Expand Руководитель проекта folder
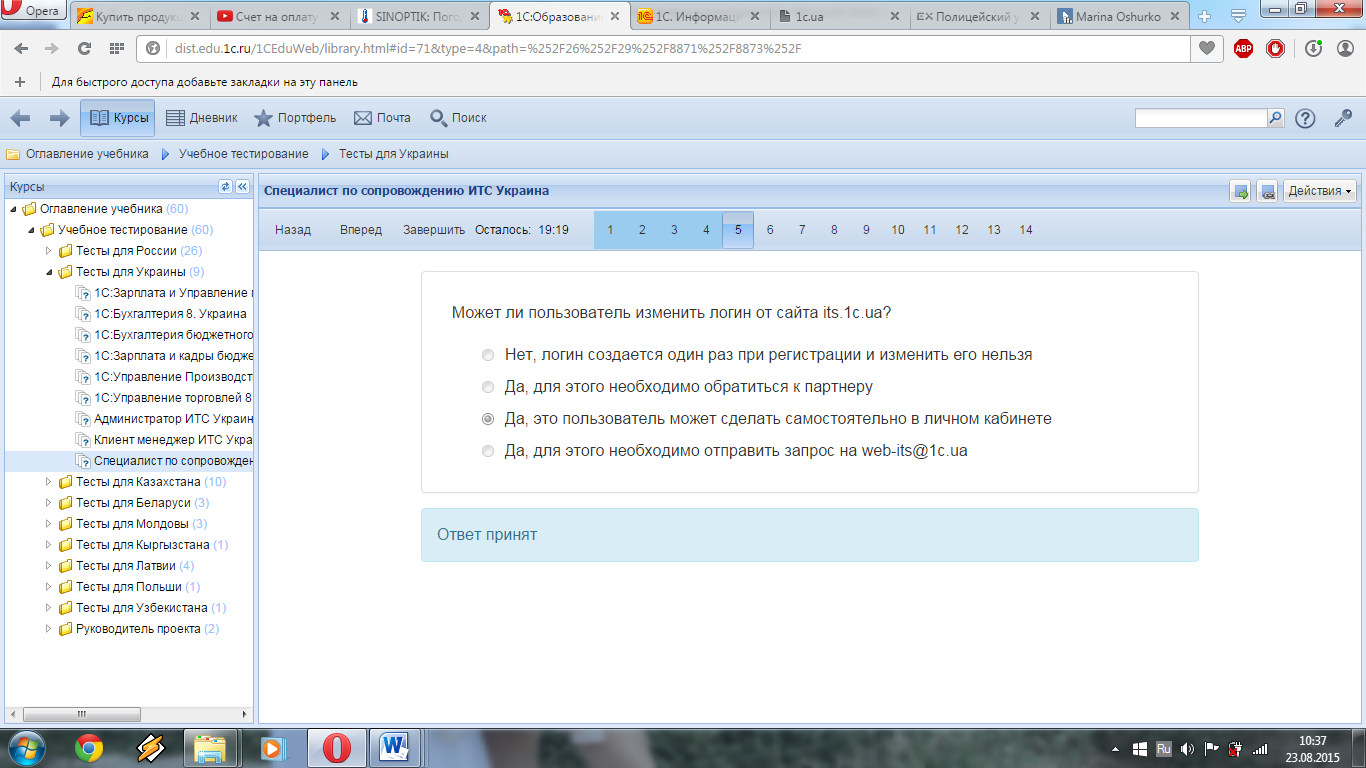 49,629
